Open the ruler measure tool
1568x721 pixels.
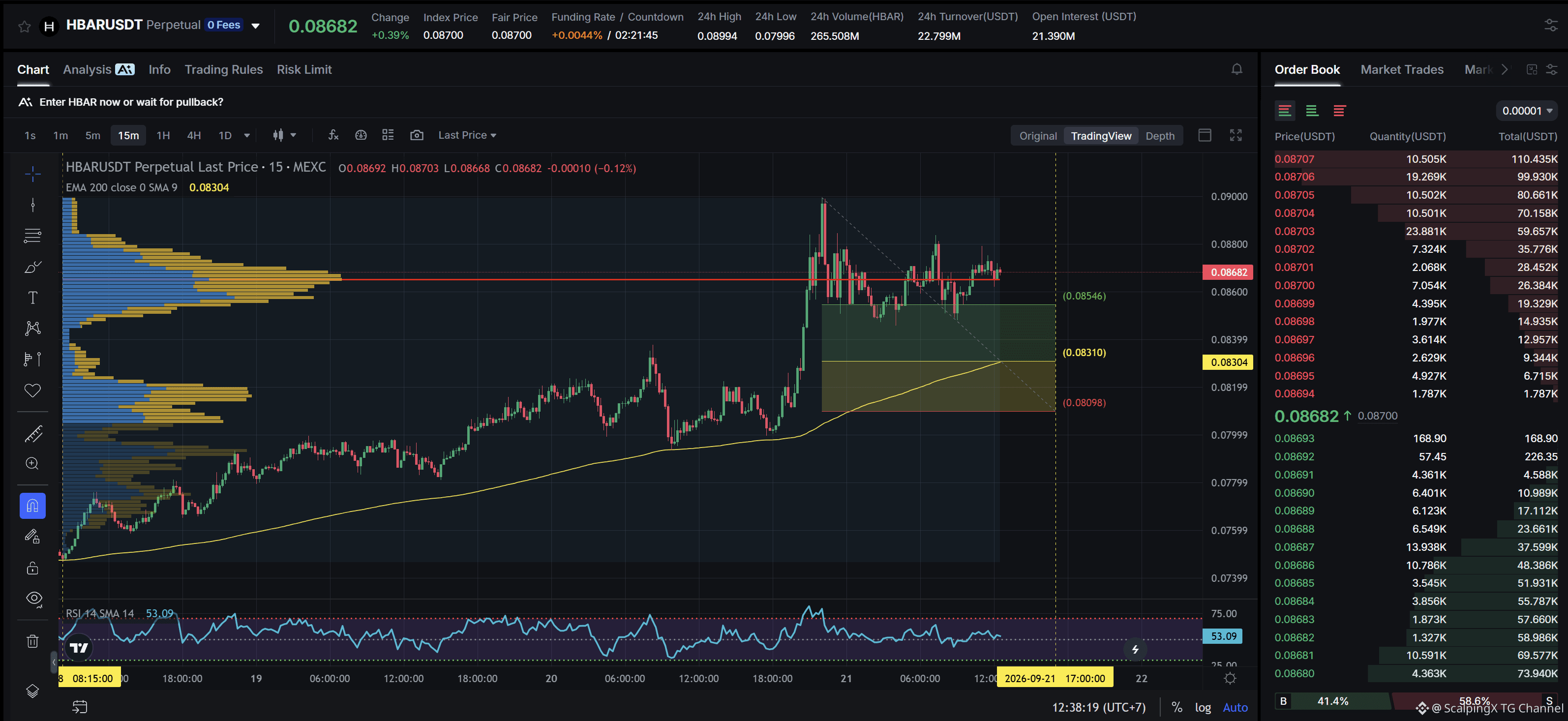33,433
